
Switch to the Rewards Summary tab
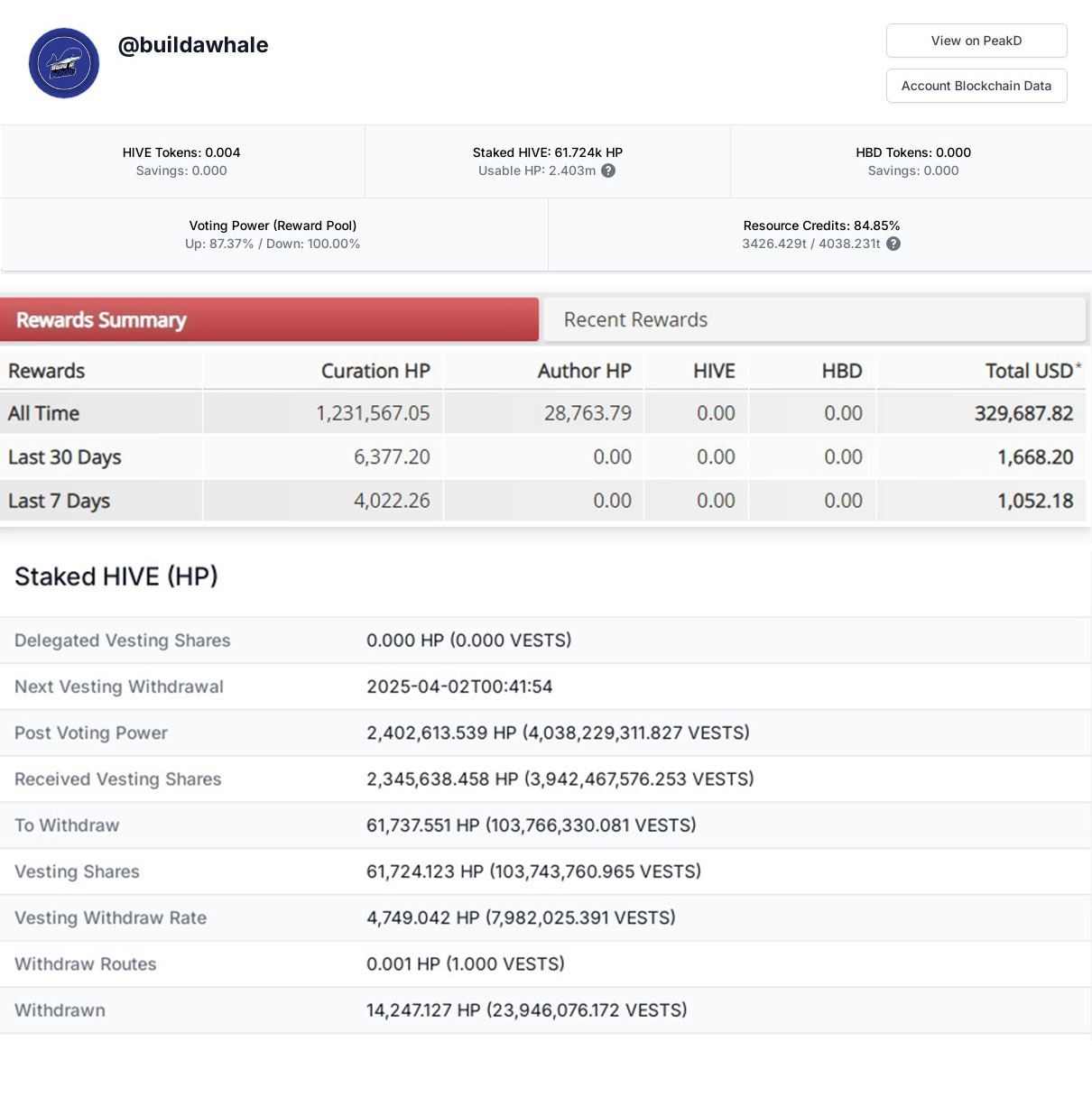click(x=269, y=320)
